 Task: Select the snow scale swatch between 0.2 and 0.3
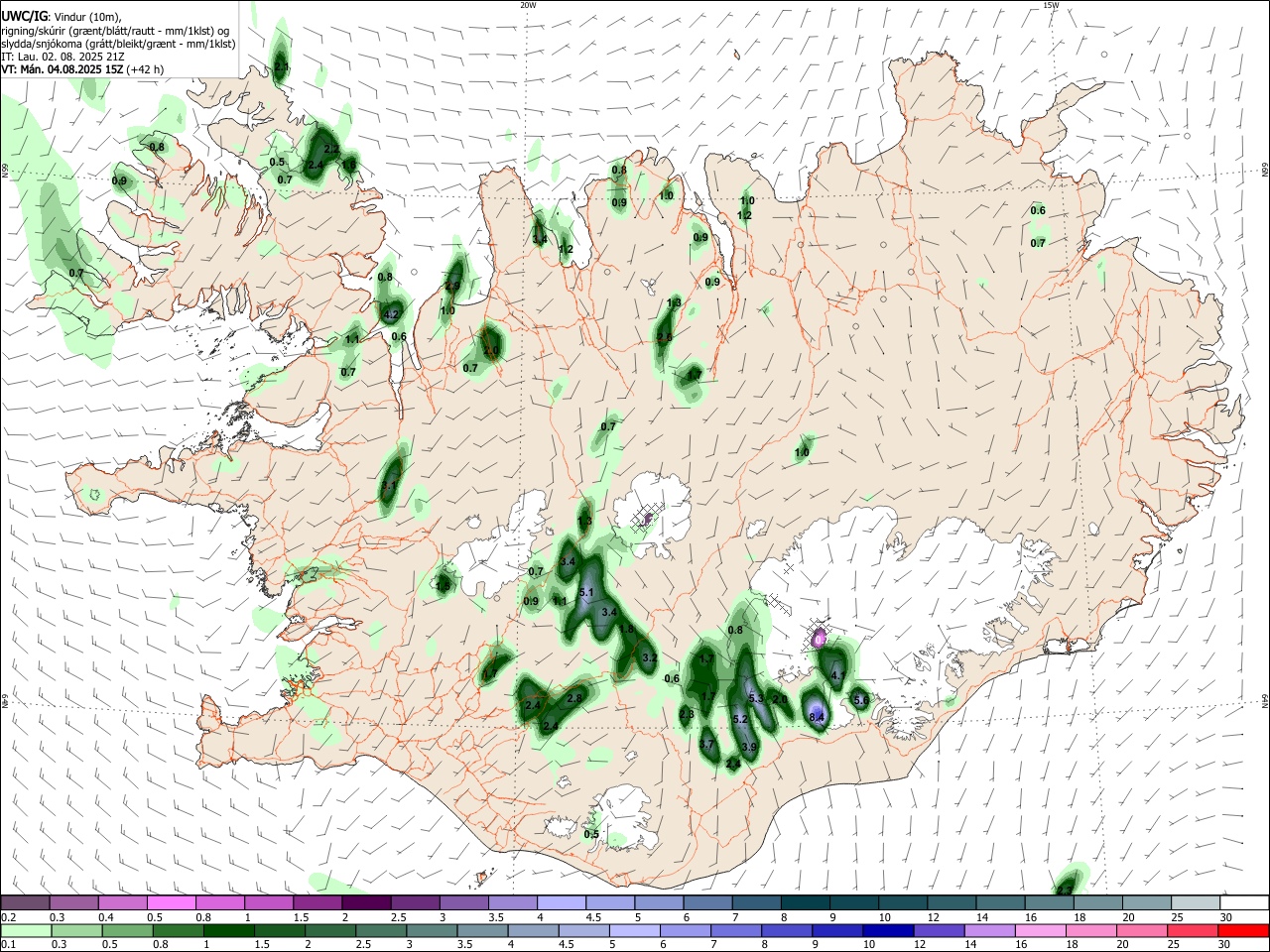click(x=25, y=902)
